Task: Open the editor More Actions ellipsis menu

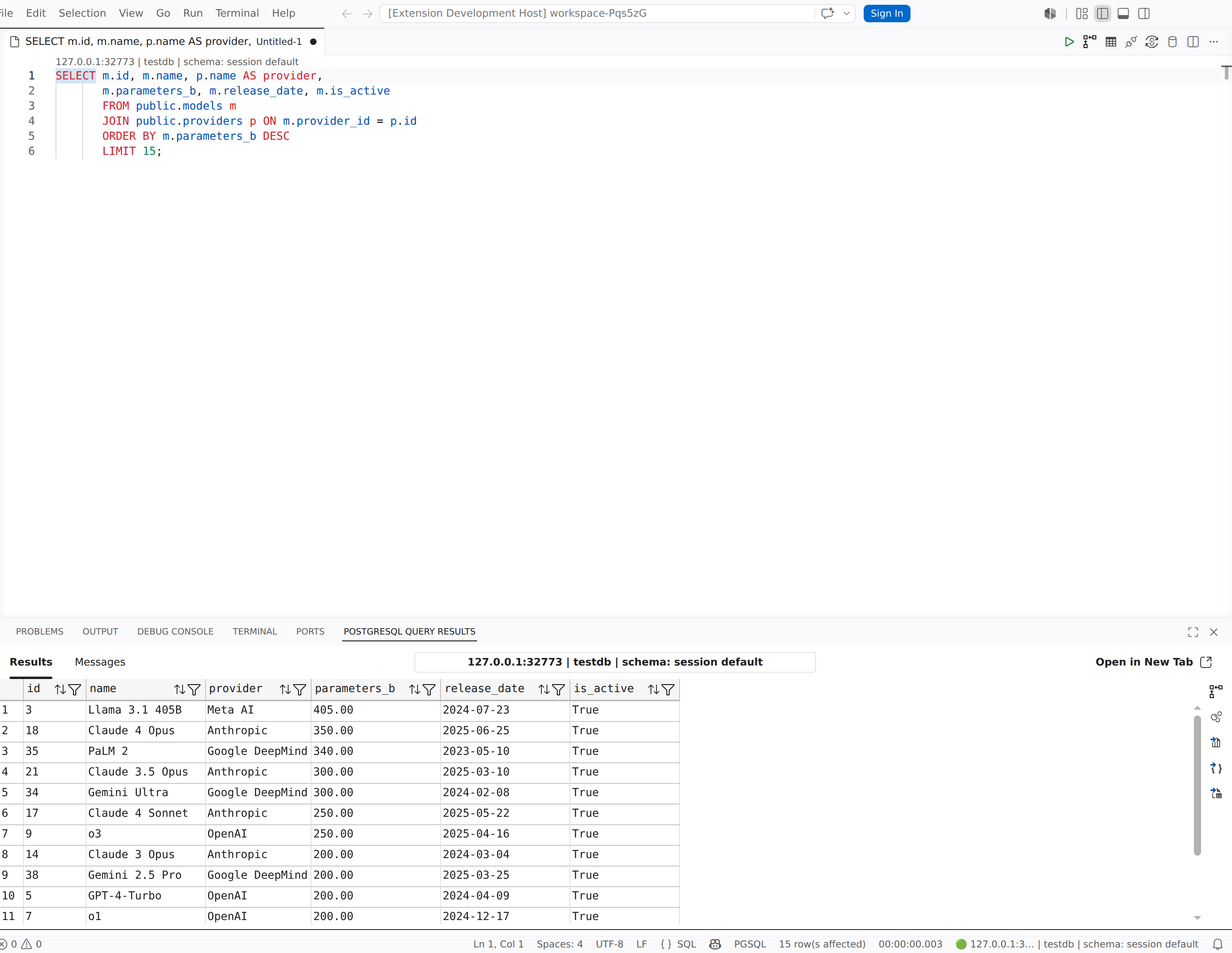Action: click(x=1214, y=42)
